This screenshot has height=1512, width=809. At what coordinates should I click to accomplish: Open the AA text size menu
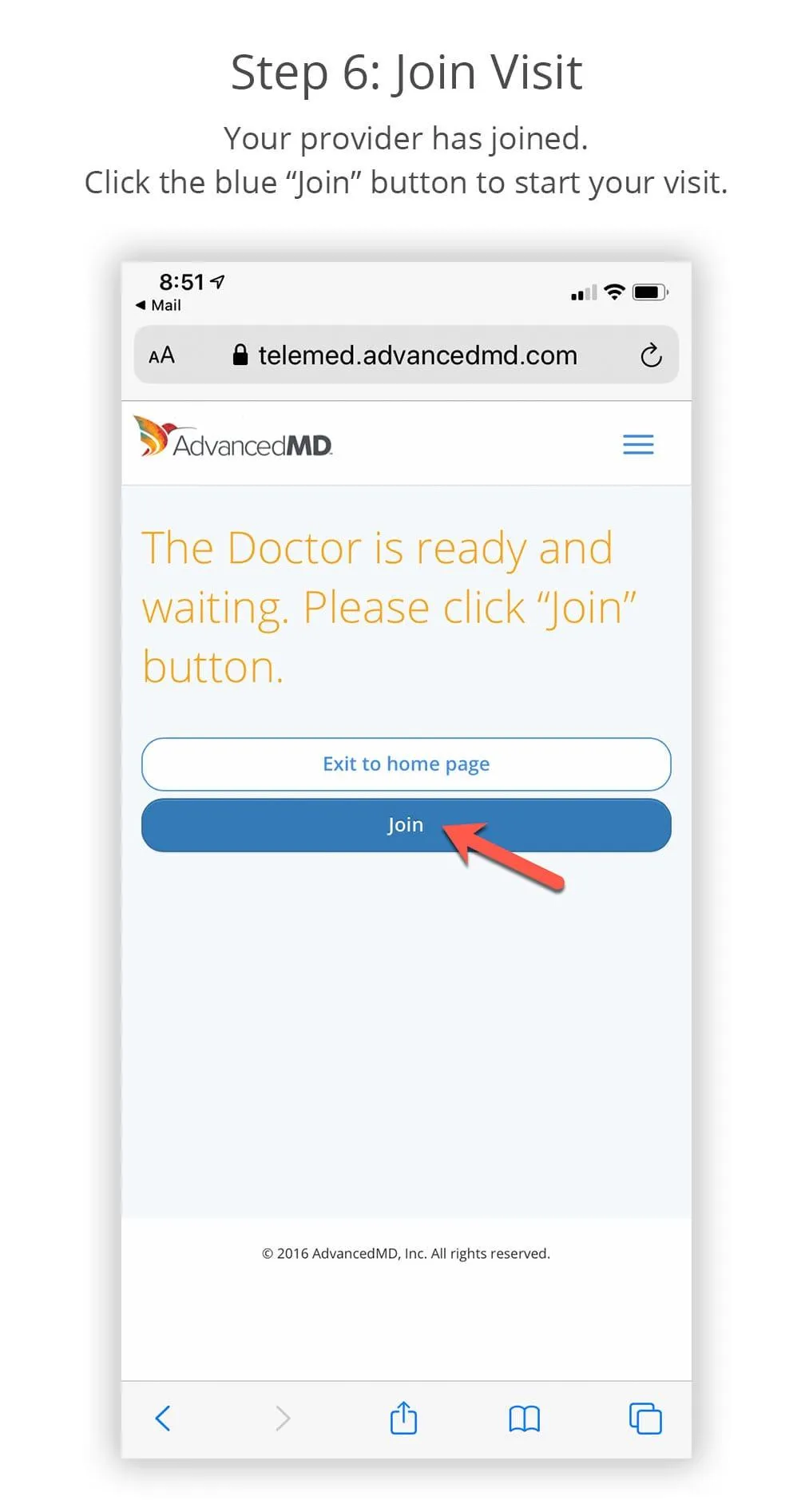click(161, 355)
